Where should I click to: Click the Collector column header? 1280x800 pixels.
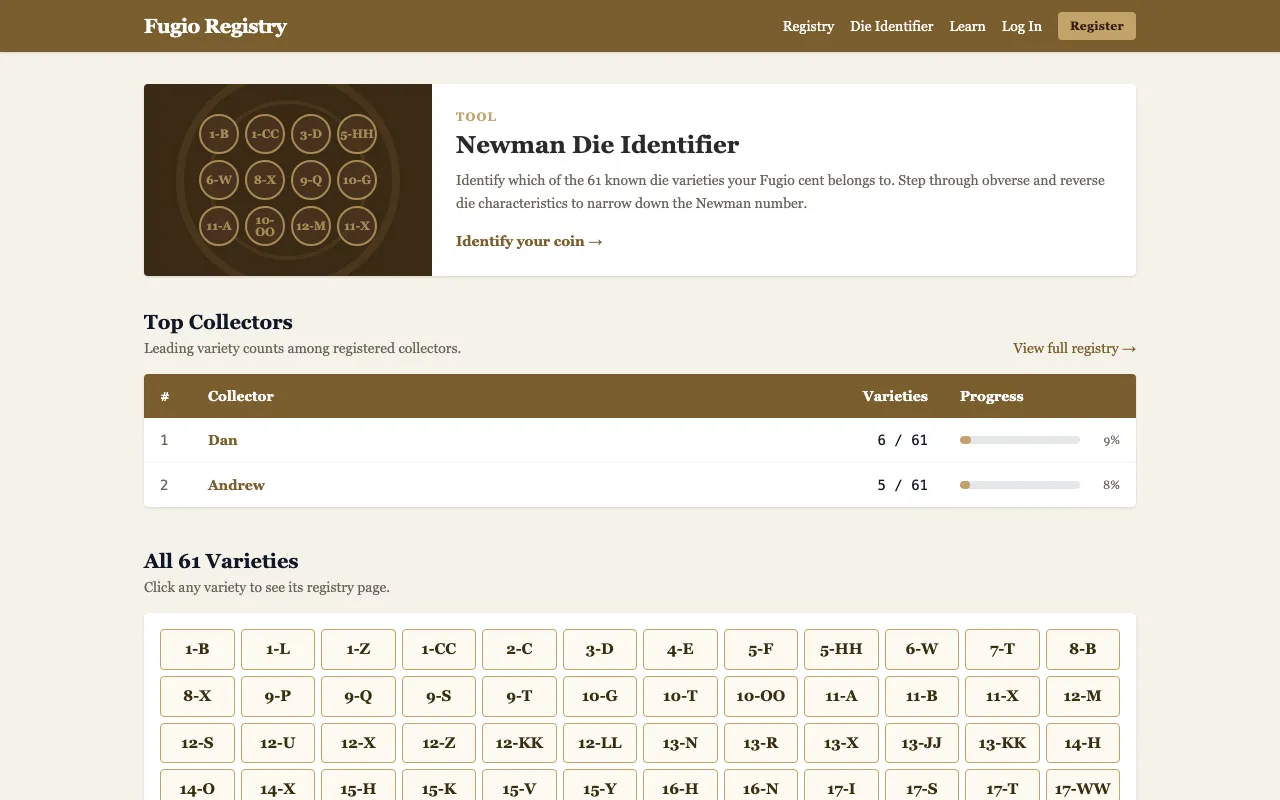241,396
